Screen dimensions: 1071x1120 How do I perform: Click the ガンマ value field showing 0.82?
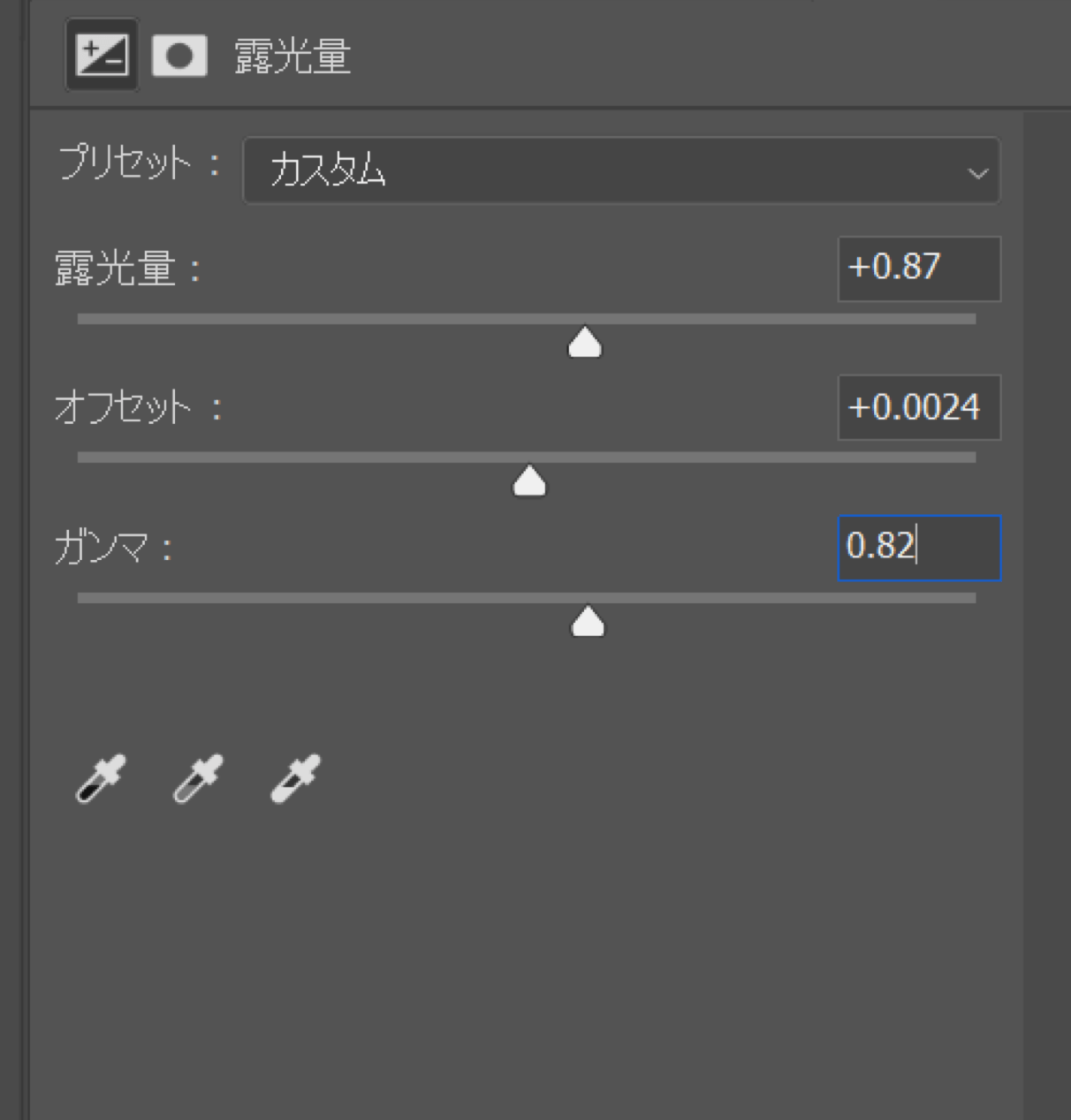(919, 549)
